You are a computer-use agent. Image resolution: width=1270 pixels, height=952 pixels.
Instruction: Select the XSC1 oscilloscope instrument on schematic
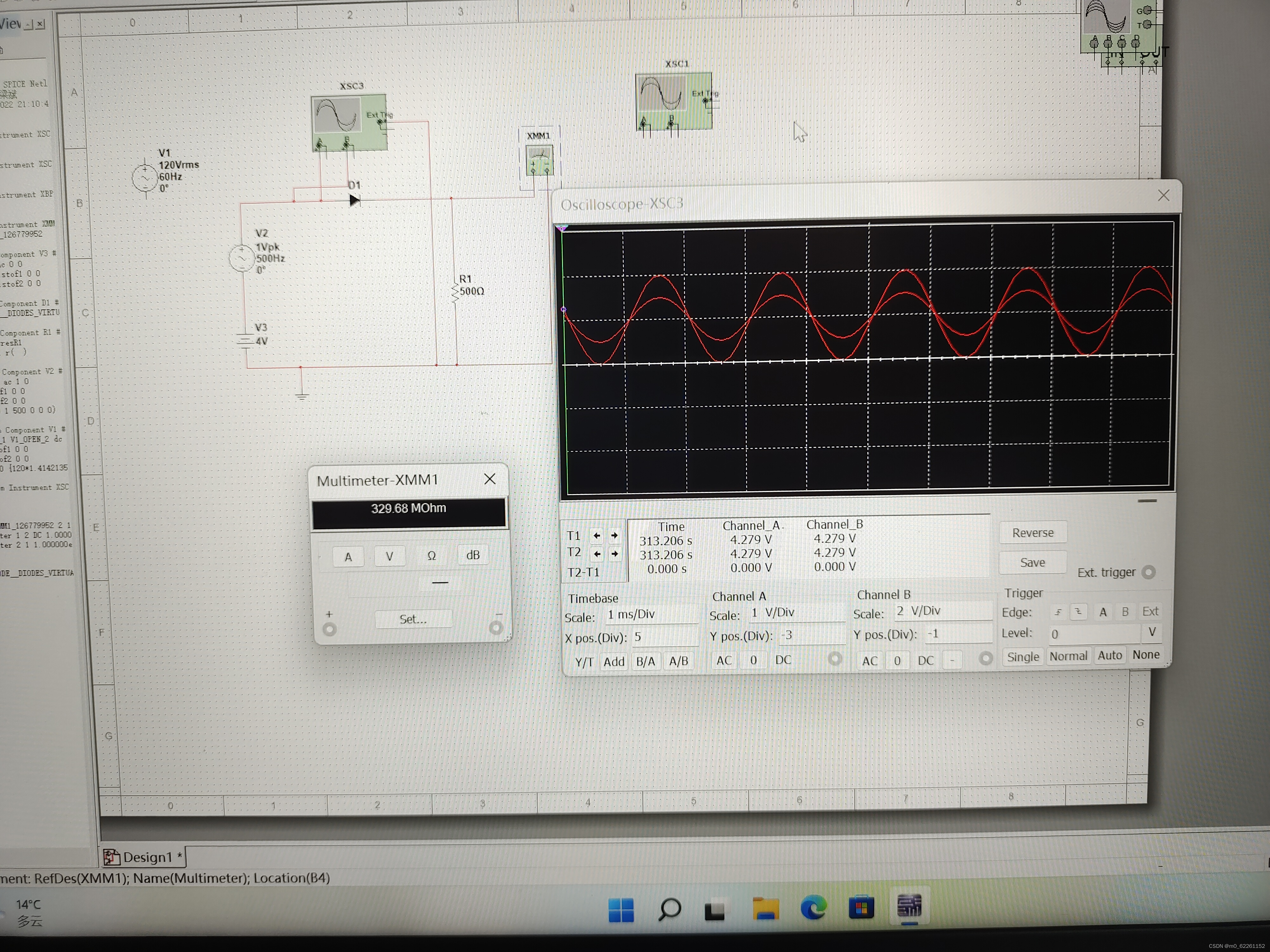point(674,102)
